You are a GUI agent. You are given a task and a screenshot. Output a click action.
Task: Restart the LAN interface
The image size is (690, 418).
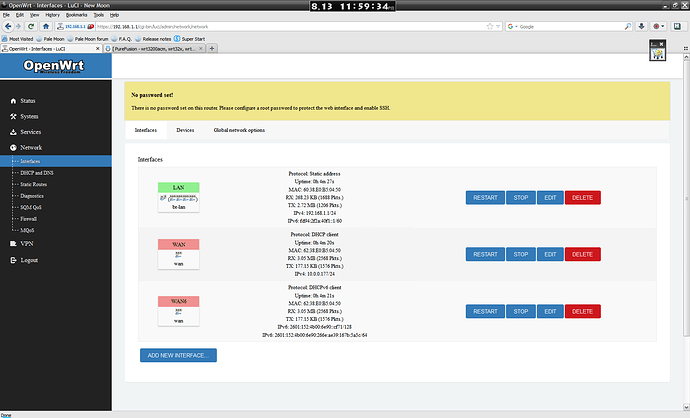click(485, 198)
